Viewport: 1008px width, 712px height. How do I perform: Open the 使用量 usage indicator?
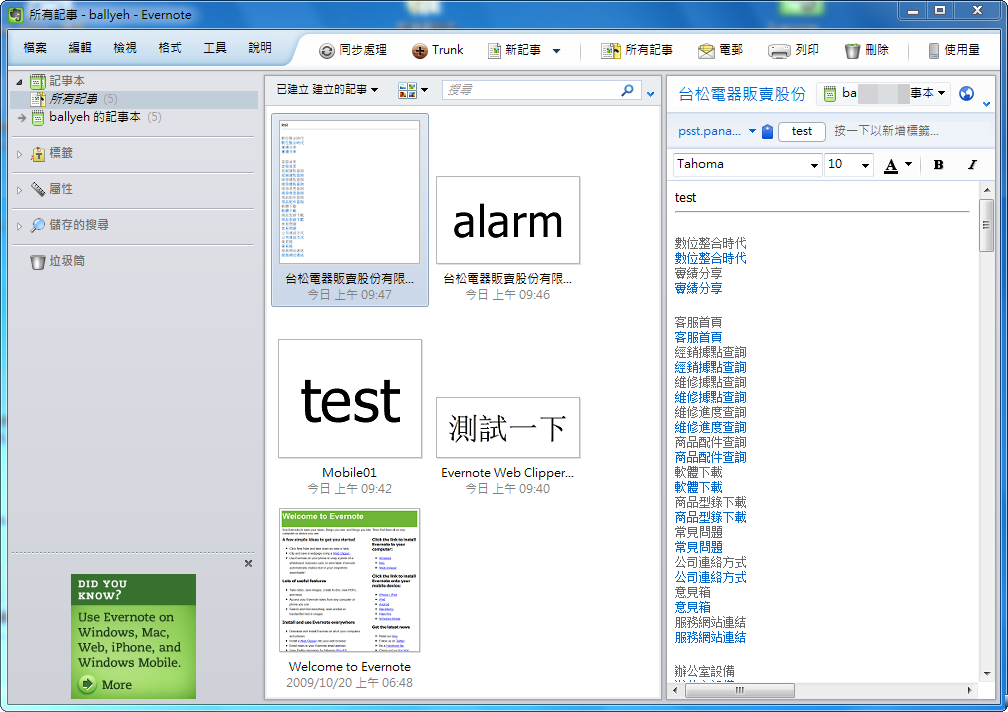(x=954, y=50)
